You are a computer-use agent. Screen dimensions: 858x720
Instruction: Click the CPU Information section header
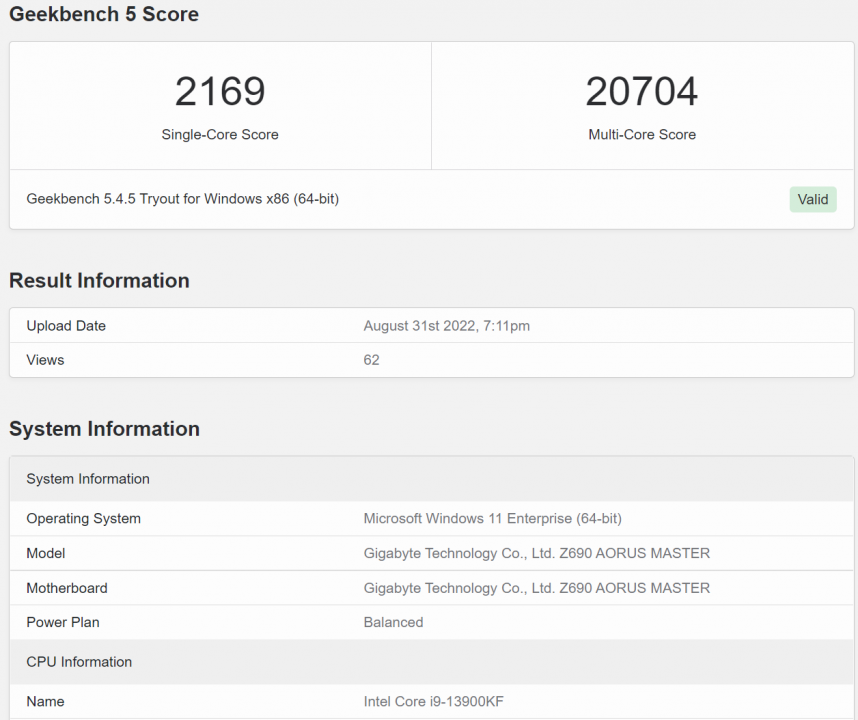tap(79, 662)
